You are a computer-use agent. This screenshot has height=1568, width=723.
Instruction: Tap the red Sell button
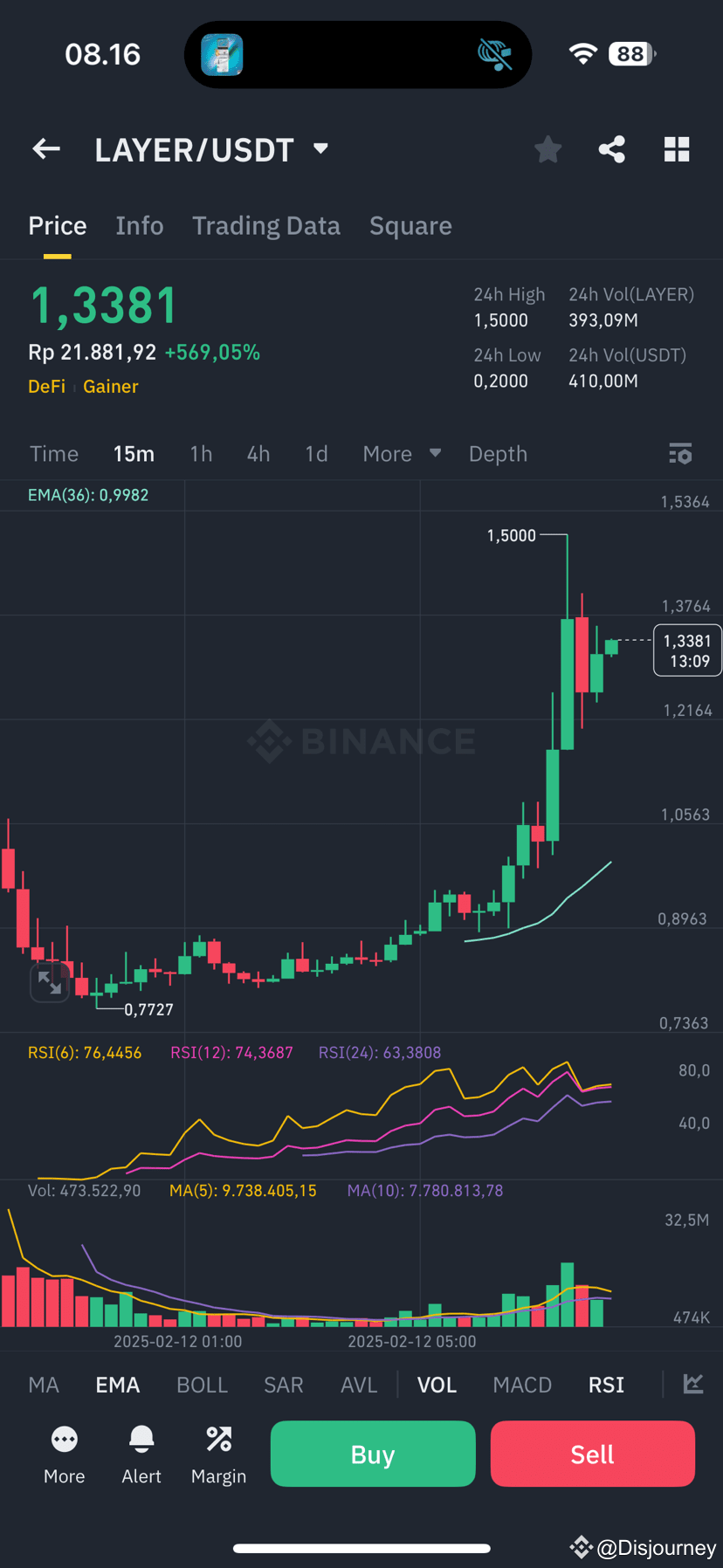tap(593, 1454)
